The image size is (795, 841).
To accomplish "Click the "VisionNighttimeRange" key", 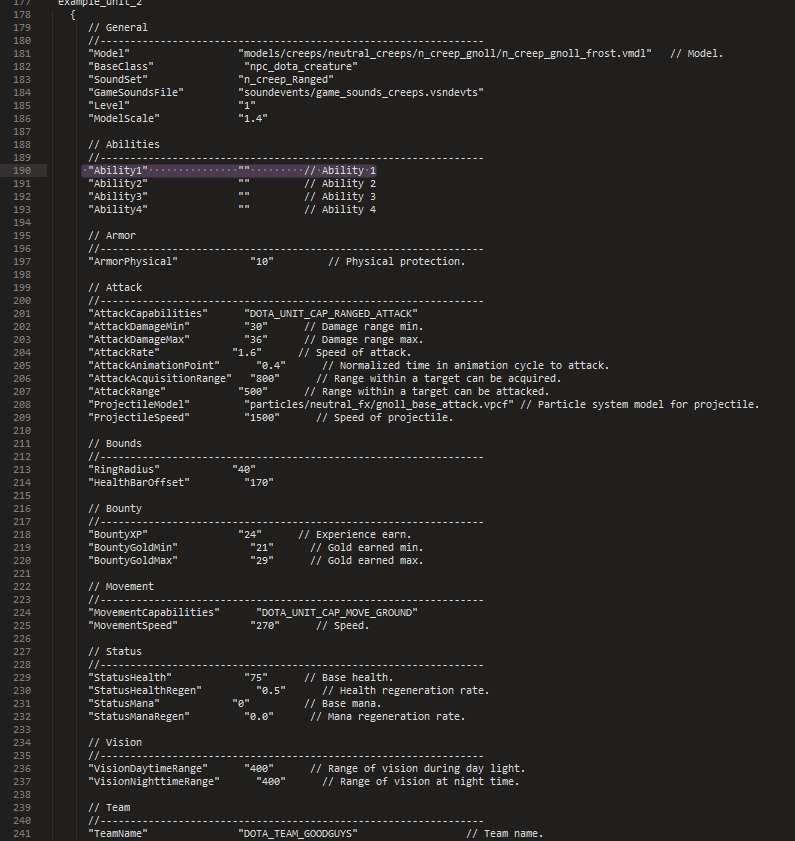I will click(x=154, y=782).
